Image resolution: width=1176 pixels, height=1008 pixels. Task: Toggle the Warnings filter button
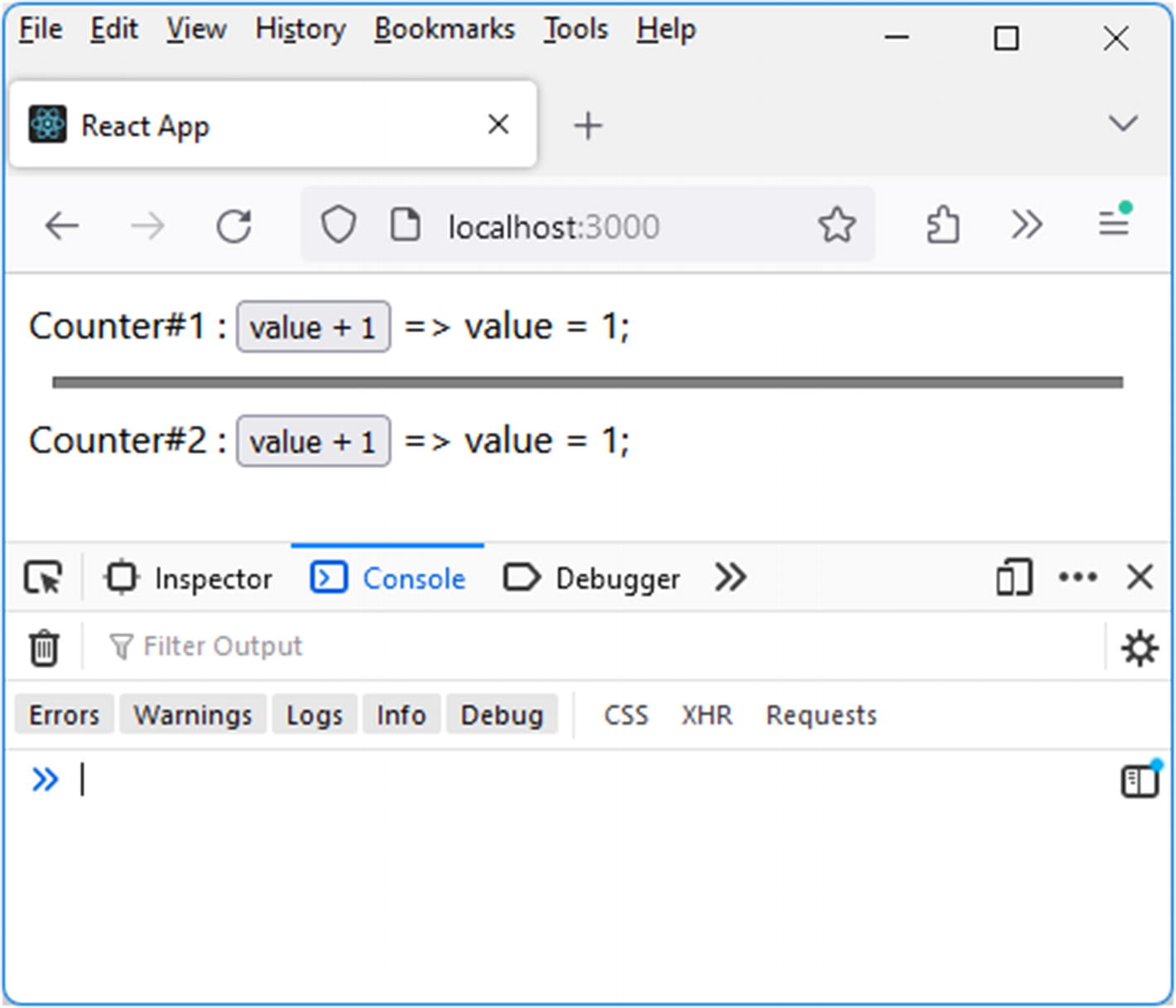192,715
